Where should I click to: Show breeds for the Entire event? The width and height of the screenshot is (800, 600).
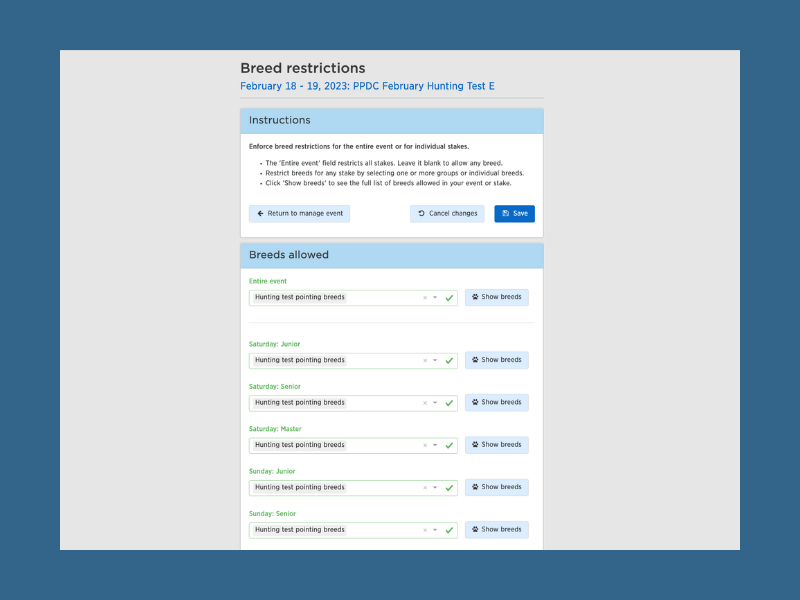coord(496,297)
